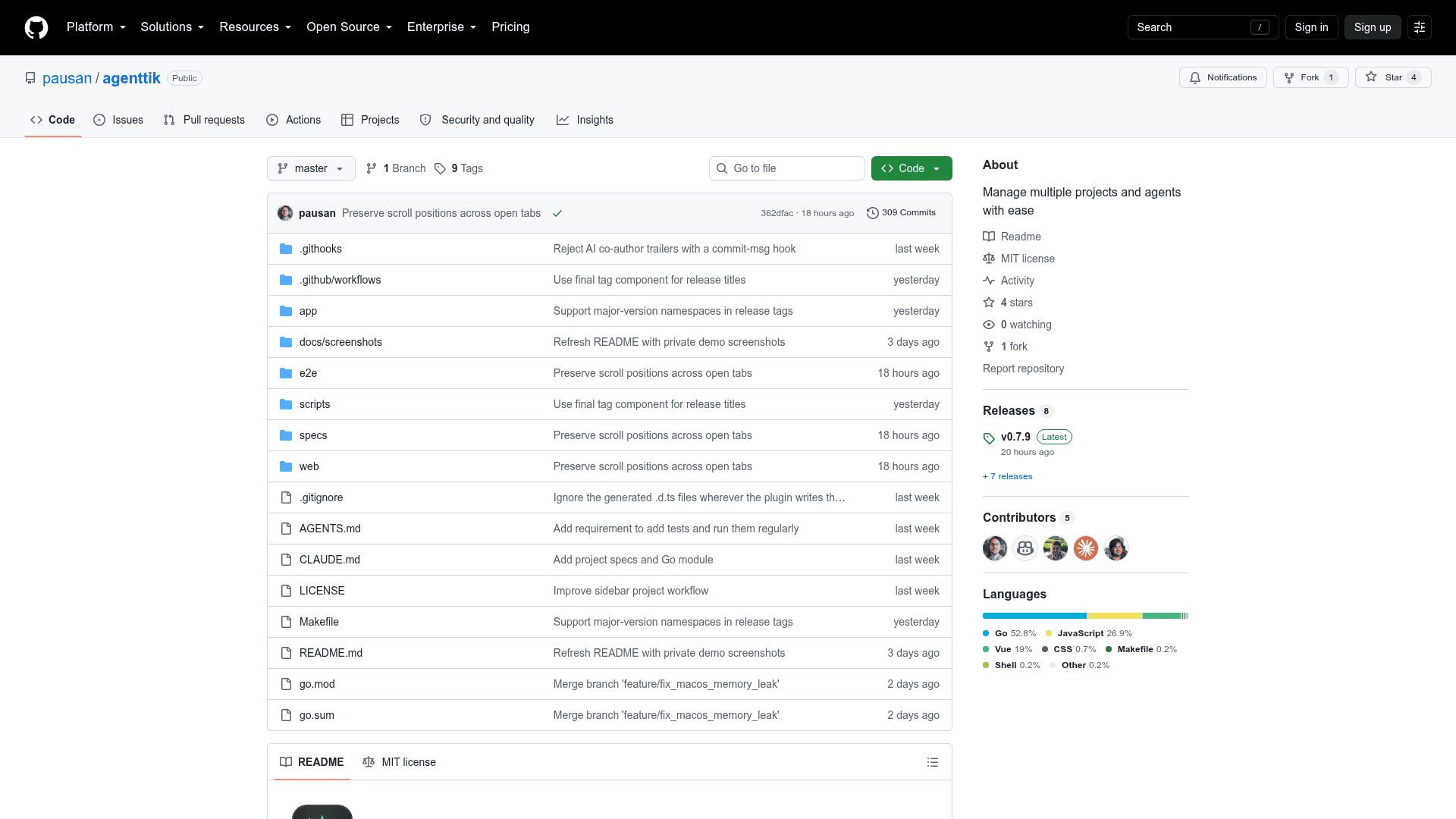Open the docs/screenshots folder

tap(340, 342)
